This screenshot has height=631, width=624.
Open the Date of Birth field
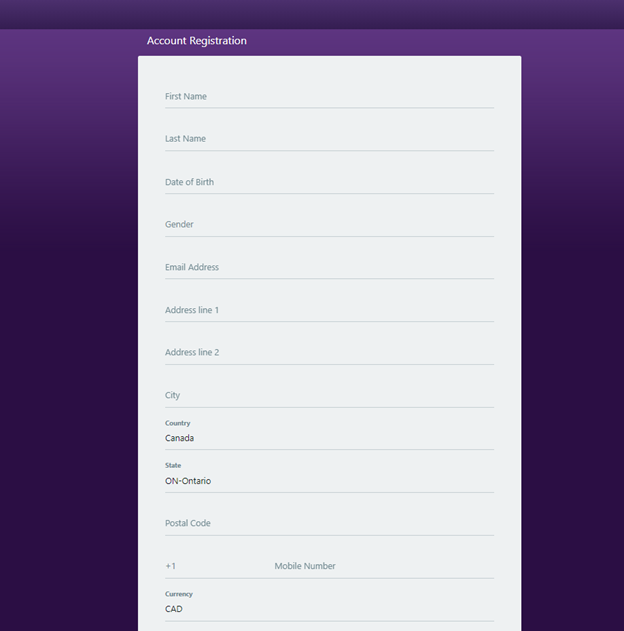click(329, 182)
